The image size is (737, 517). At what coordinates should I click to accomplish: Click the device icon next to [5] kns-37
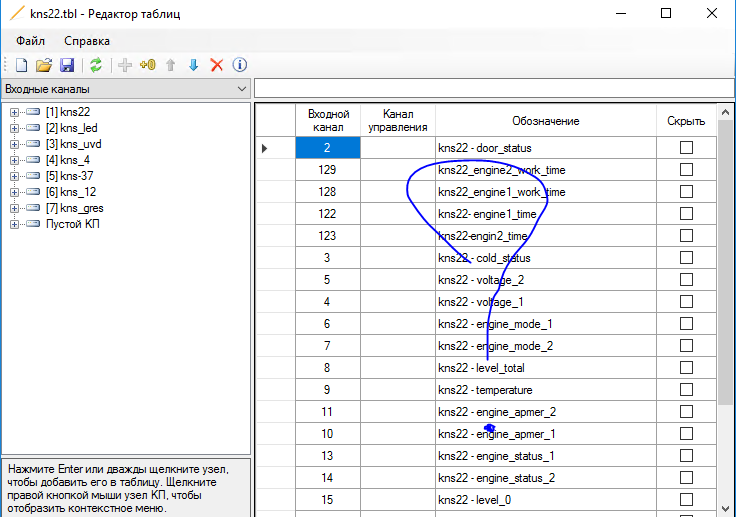pos(33,176)
